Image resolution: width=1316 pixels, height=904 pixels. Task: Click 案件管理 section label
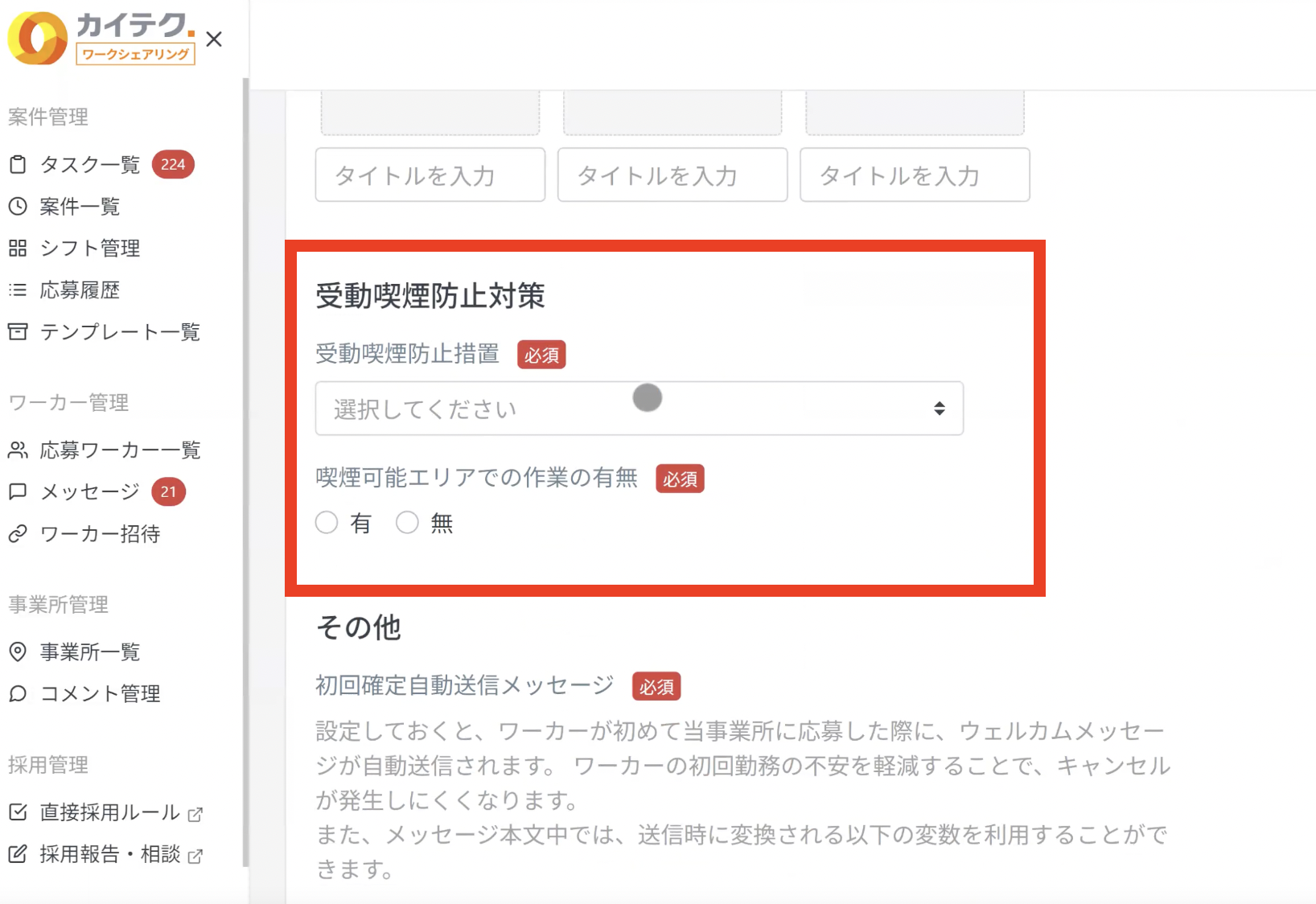click(x=48, y=117)
